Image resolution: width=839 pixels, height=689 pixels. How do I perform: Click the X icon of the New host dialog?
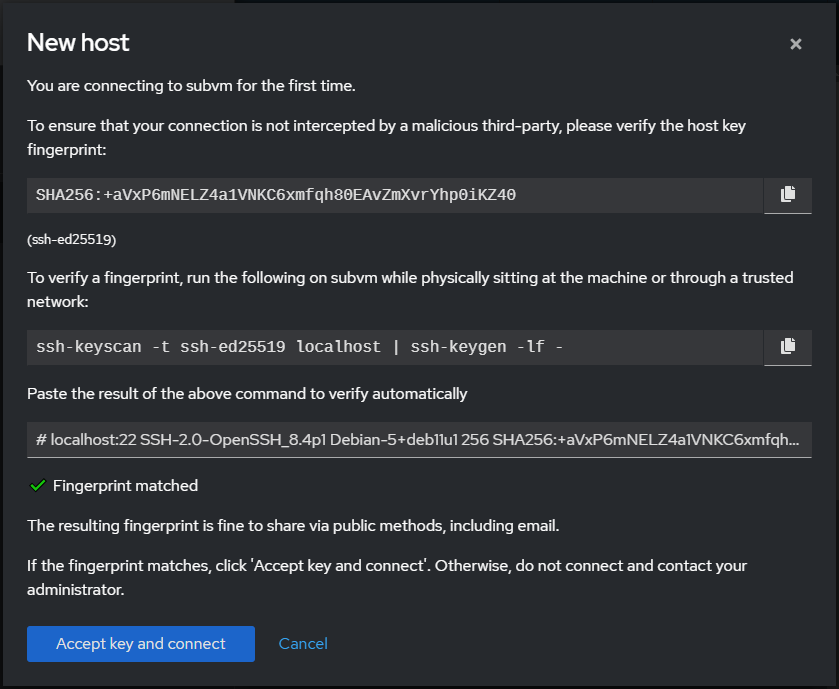coord(795,44)
